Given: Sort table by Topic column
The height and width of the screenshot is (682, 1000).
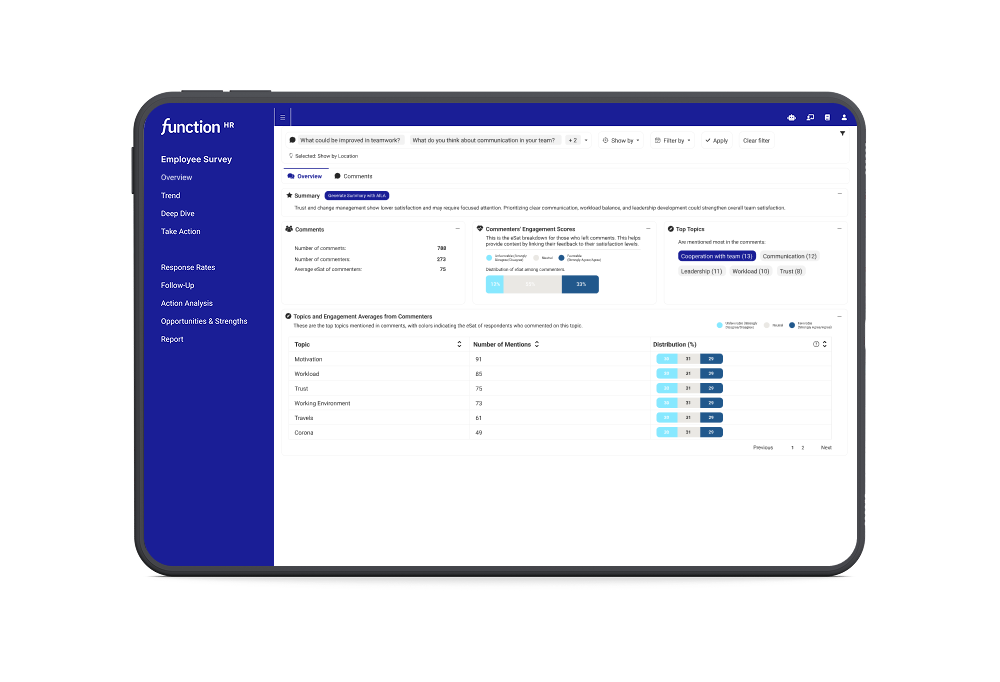Looking at the screenshot, I should pos(459,344).
